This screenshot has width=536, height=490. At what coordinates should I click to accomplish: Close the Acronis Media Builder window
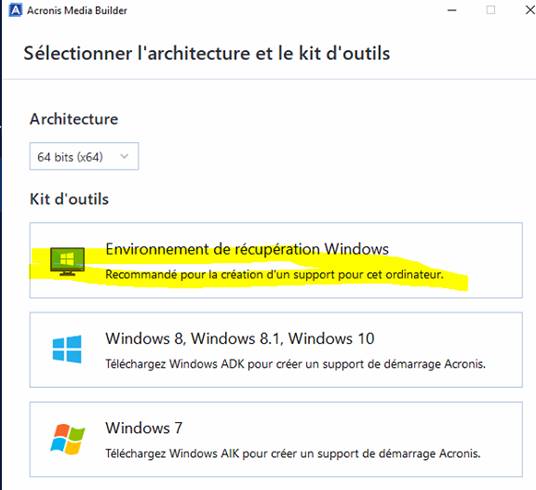click(x=530, y=10)
